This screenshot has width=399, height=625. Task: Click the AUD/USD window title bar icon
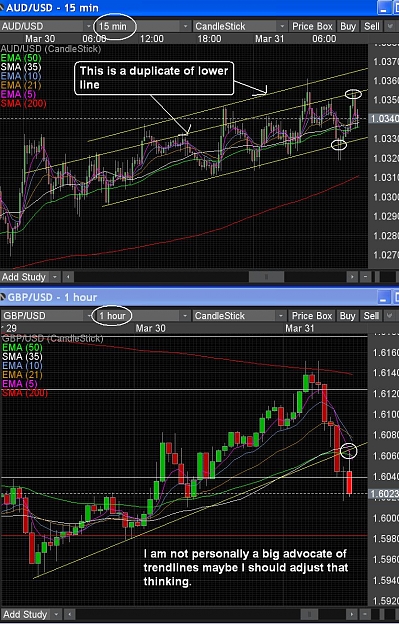coord(2,8)
